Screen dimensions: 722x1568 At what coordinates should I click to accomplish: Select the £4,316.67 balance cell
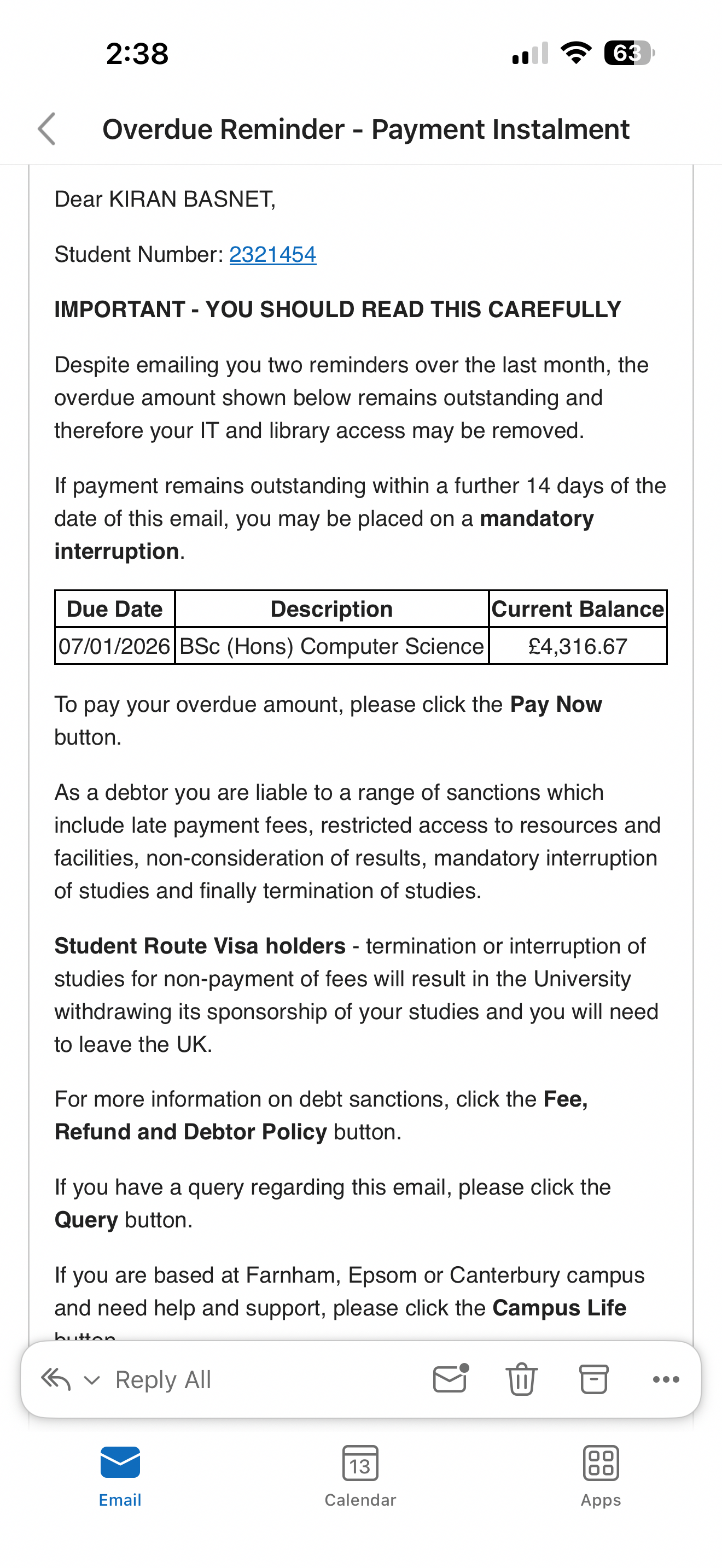point(578,646)
